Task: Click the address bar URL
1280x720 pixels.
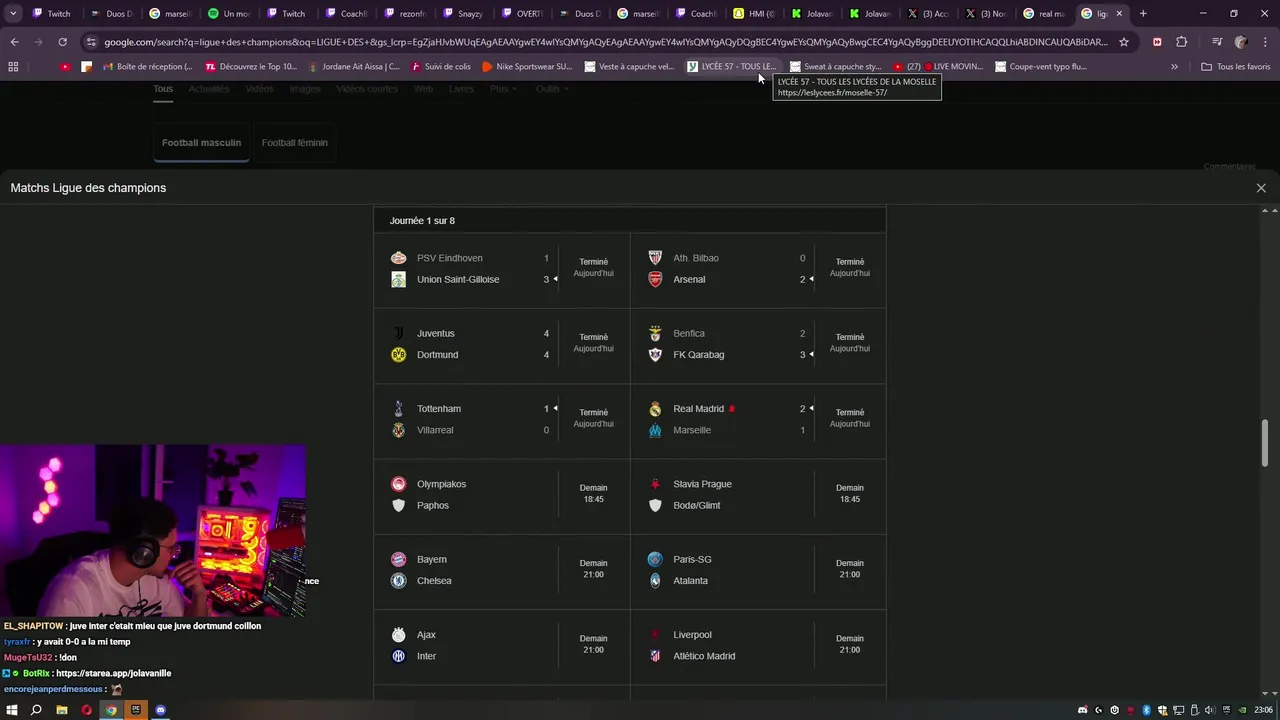Action: [x=605, y=42]
